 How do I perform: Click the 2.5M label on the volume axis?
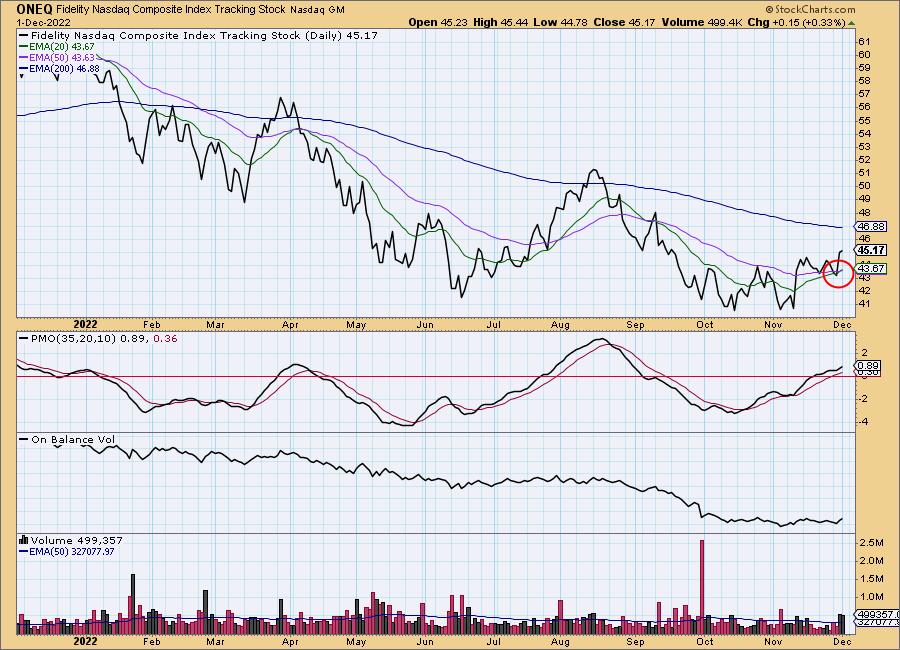(x=871, y=543)
